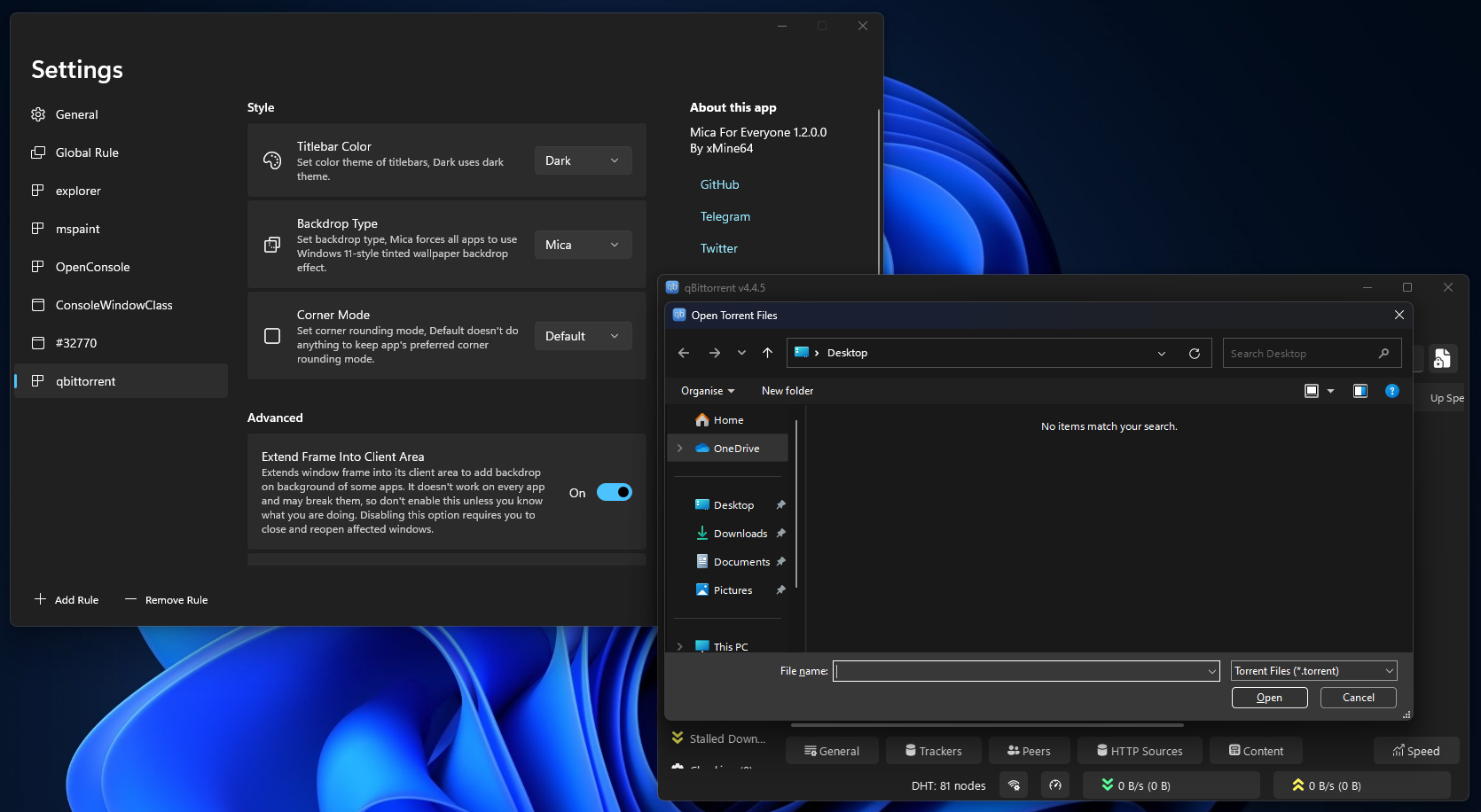The height and width of the screenshot is (812, 1481).
Task: Expand the This PC tree node
Action: 680,647
